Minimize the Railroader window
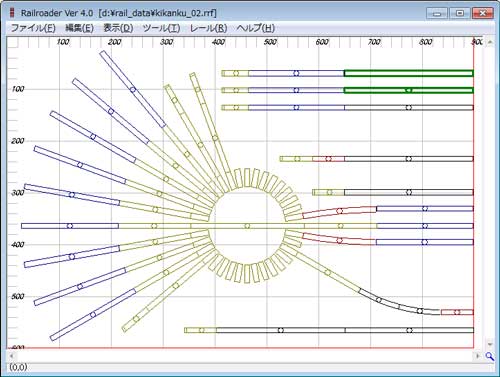Screen dimensions: 500x377 437,13
